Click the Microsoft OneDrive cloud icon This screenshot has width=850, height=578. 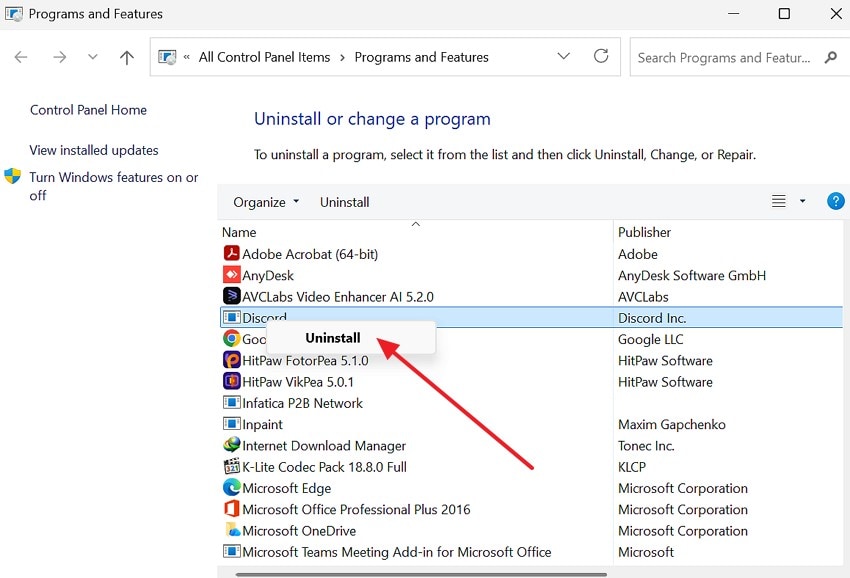(x=230, y=530)
